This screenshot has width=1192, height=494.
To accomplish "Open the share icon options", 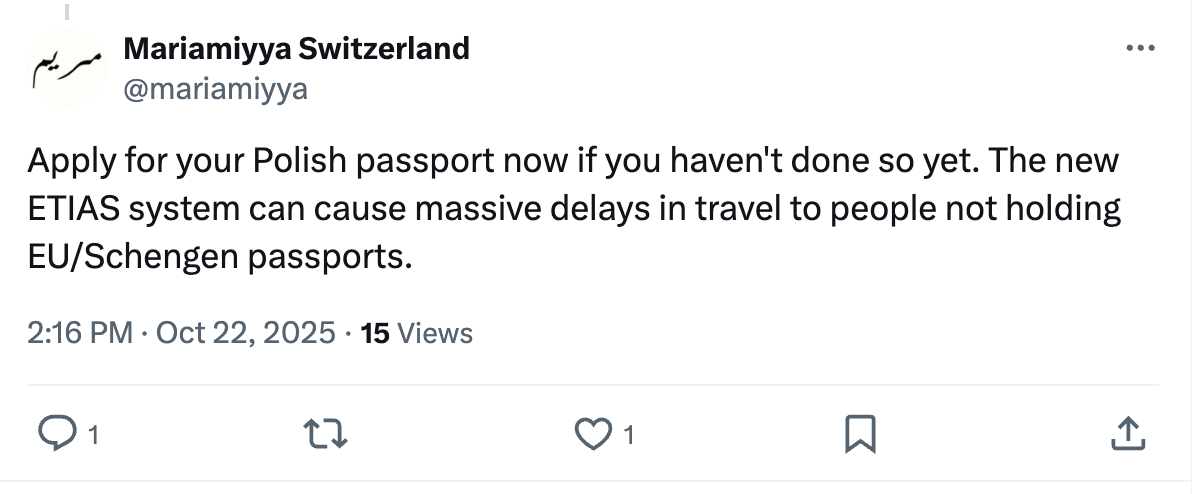I will point(1128,433).
